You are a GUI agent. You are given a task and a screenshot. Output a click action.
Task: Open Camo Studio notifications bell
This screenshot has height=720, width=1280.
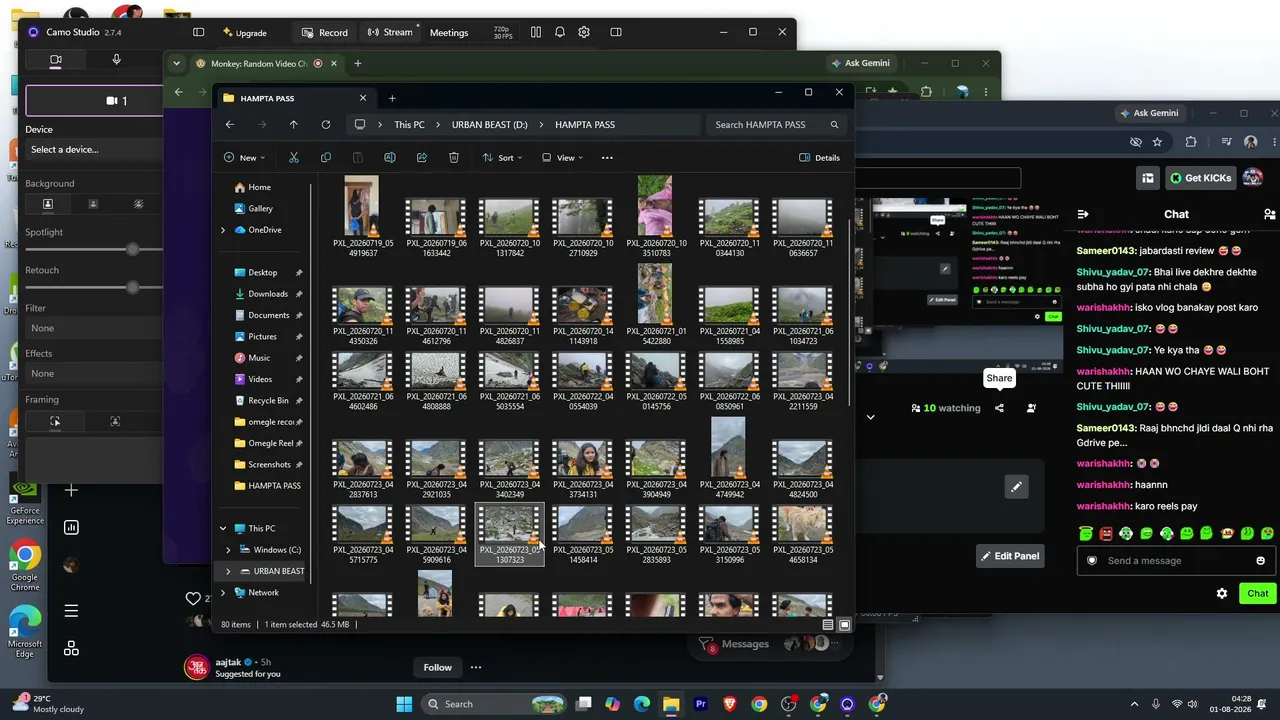560,32
